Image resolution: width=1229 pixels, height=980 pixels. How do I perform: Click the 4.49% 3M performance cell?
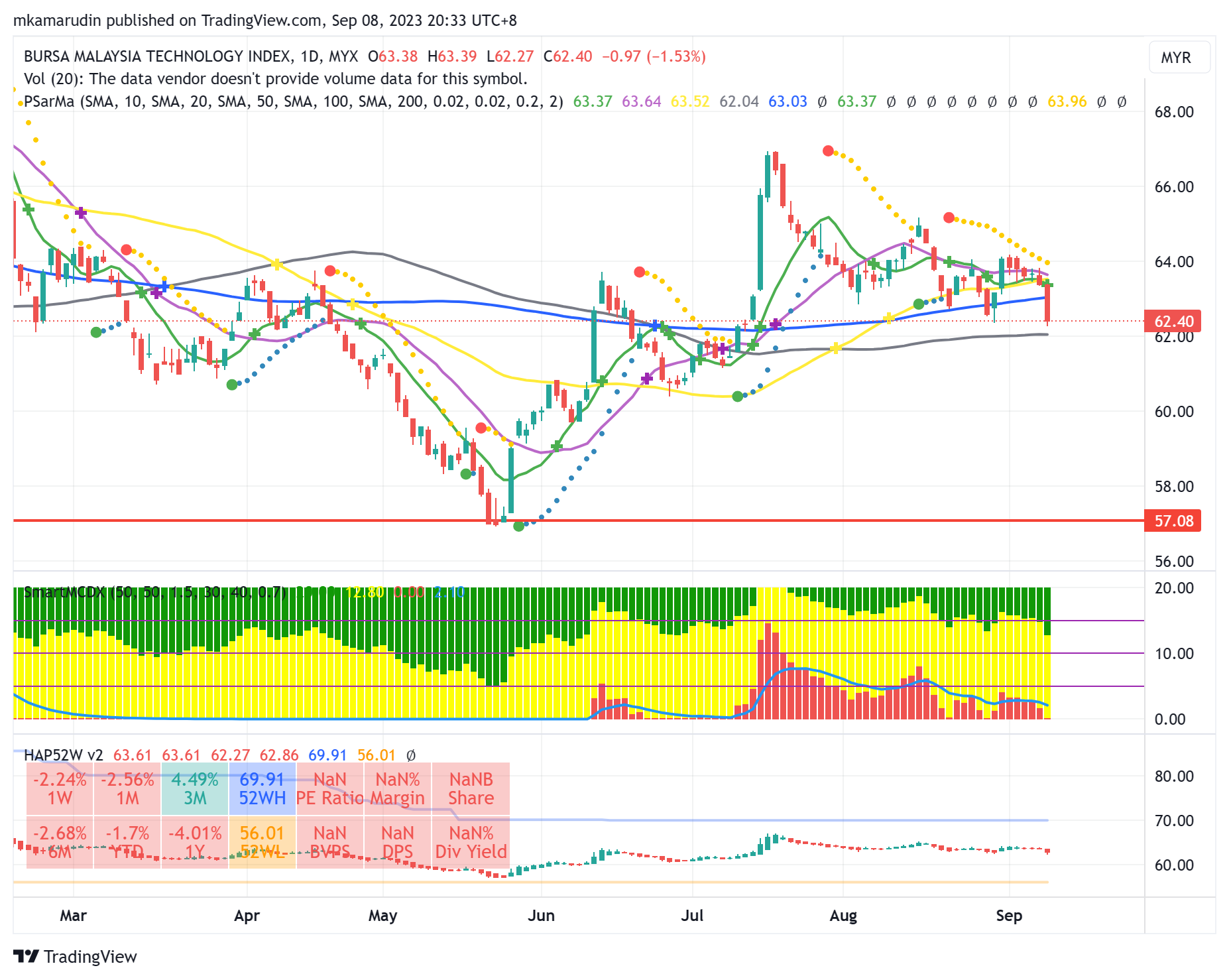click(x=195, y=788)
